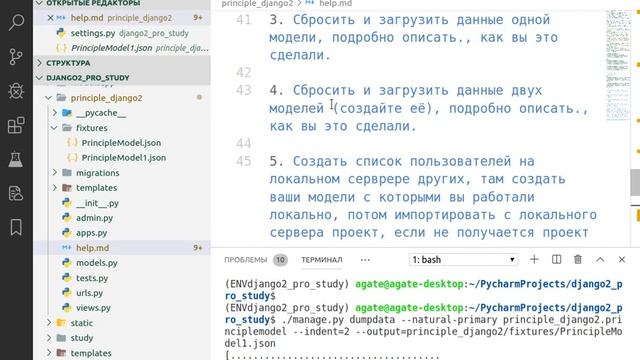Screen dimensions: 640x360
Task: Click text 'Сбросить и загрузить данные двух'
Action: point(417,90)
